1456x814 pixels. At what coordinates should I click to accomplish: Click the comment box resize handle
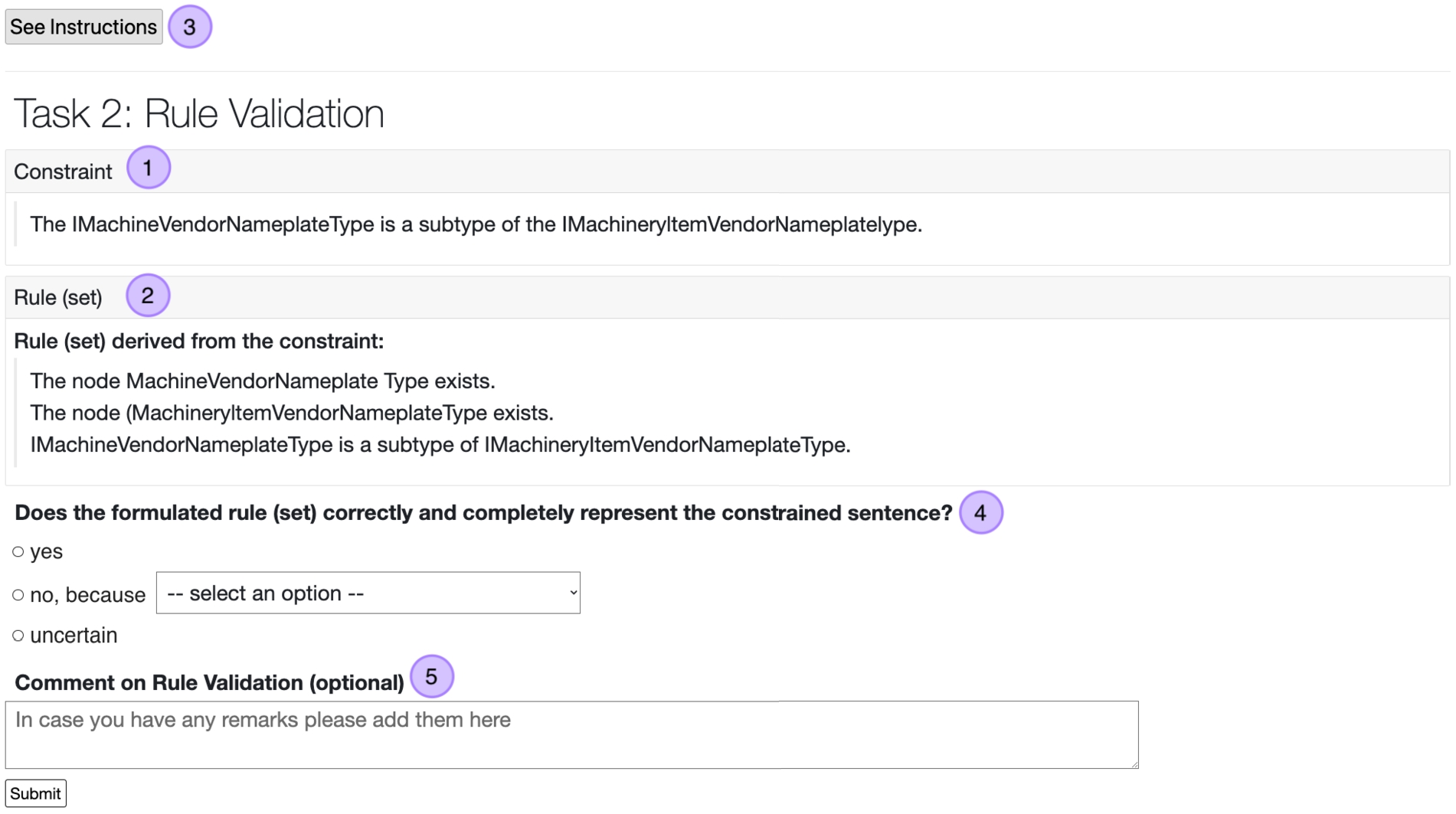1133,763
